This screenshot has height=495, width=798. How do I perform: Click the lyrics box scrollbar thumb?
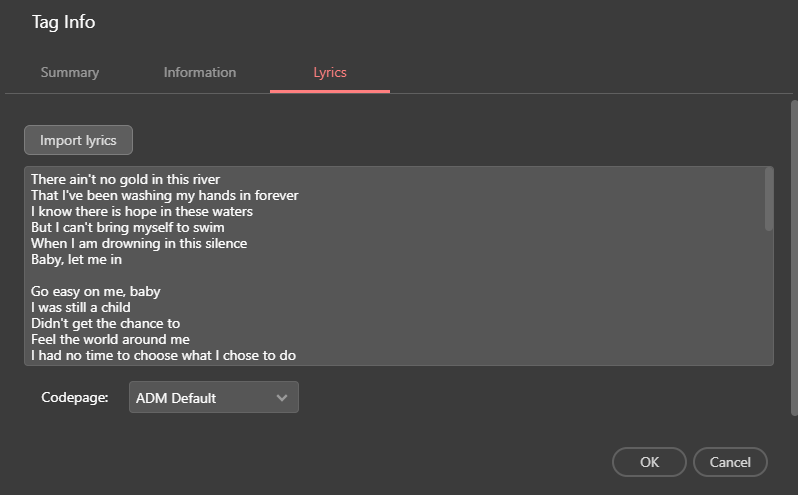click(x=768, y=198)
